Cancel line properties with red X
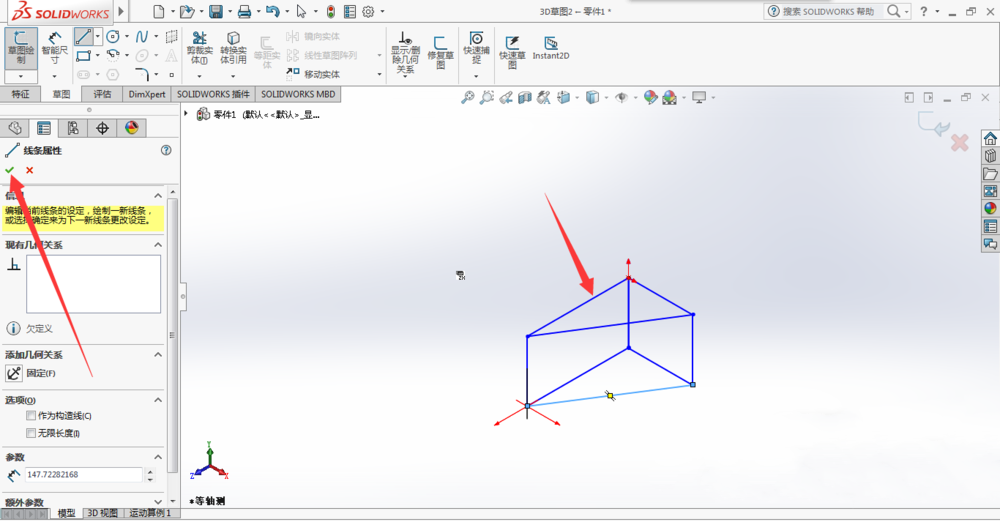Screen dimensions: 1000x521 pyautogui.click(x=29, y=170)
